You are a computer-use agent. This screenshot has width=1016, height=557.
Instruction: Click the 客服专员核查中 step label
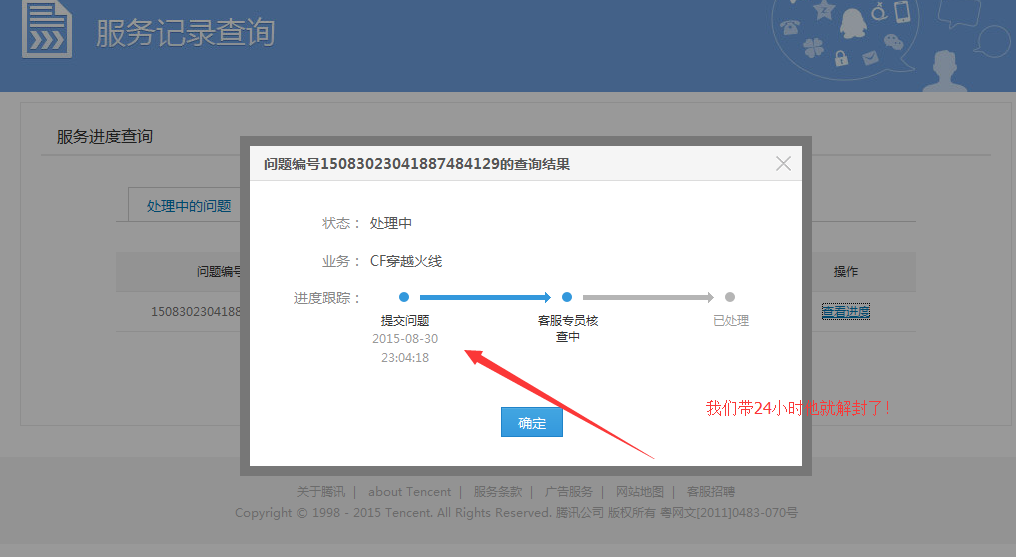568,328
